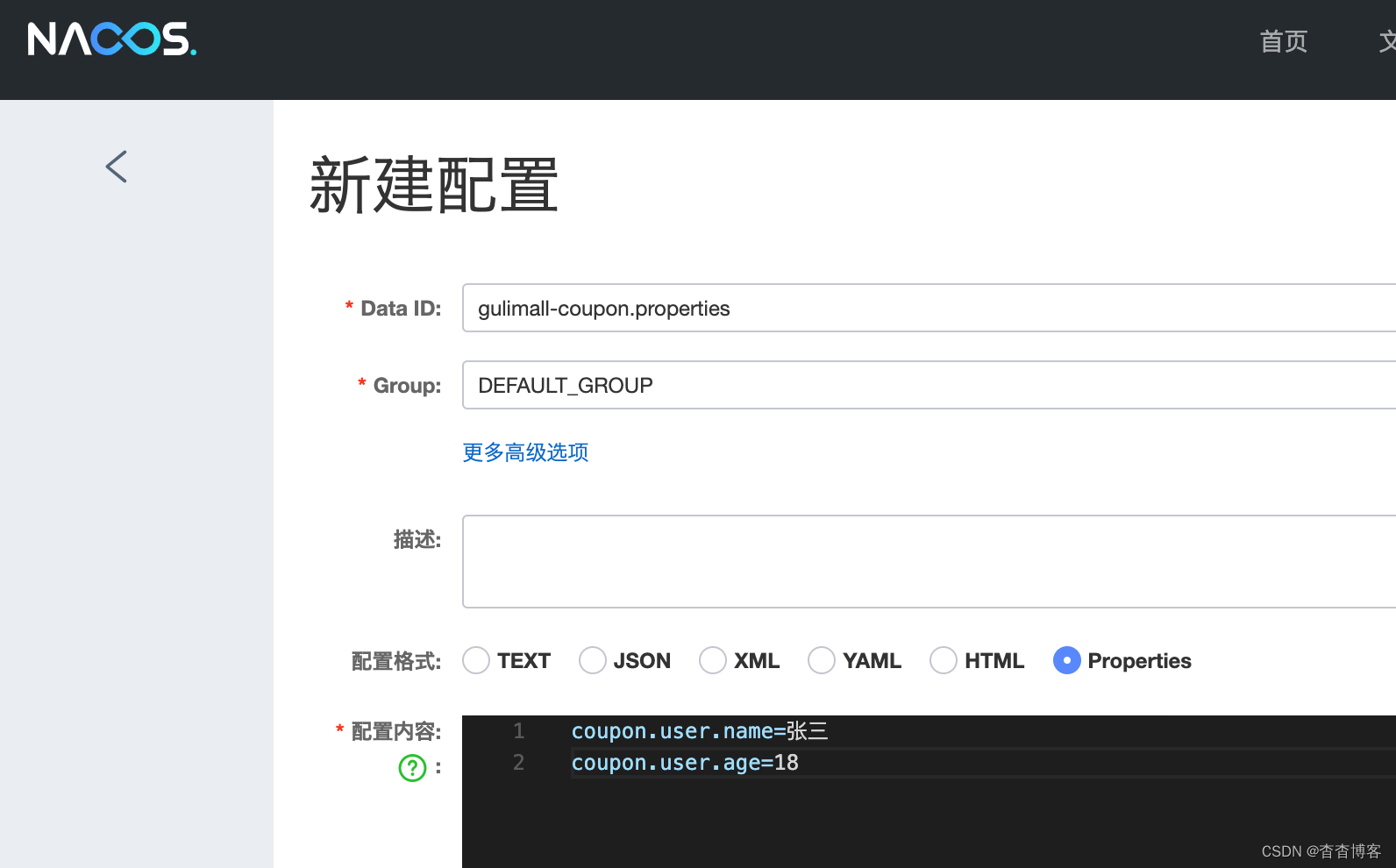Expand 更多高级选项 link

[525, 452]
